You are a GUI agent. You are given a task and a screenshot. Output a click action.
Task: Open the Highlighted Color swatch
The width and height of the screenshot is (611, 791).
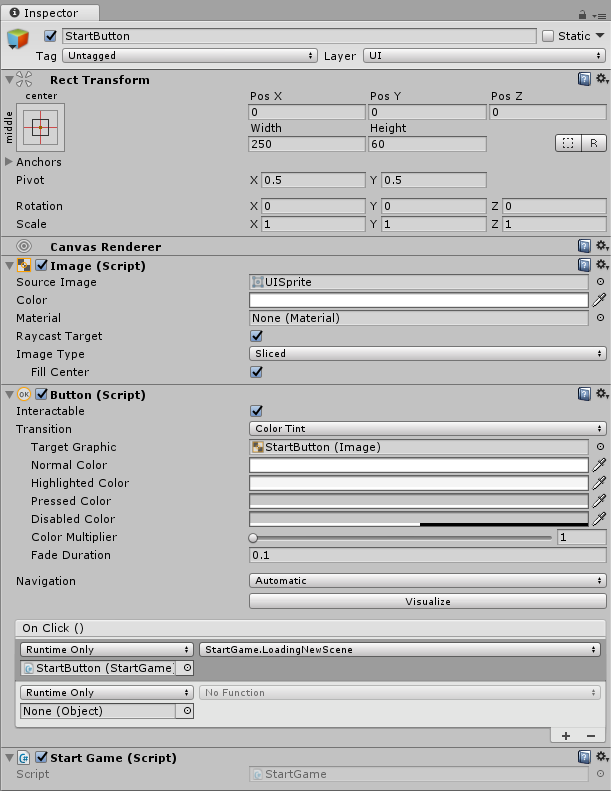[419, 483]
